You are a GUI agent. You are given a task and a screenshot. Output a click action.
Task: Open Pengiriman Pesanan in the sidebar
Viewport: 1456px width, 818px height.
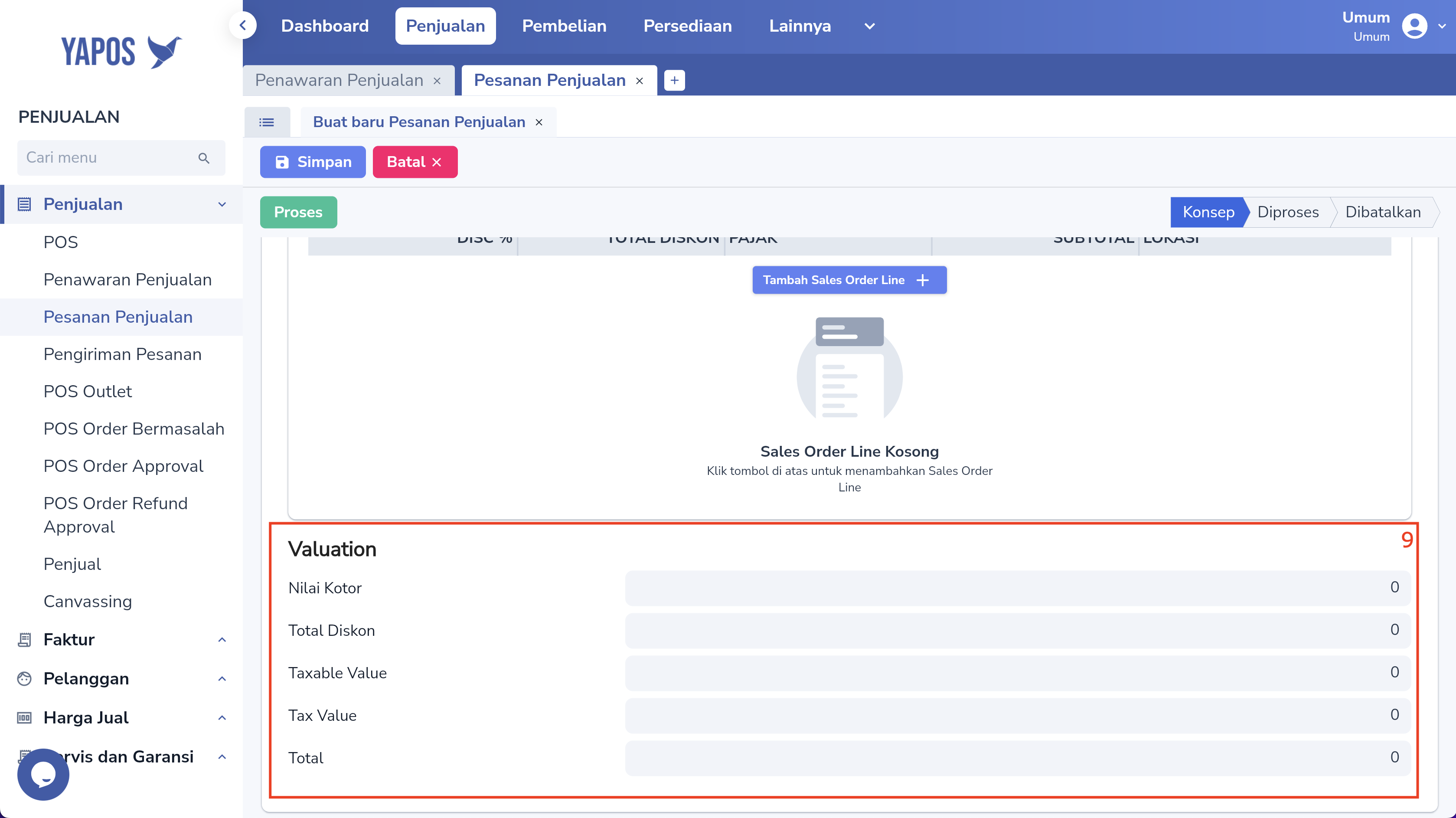(123, 354)
